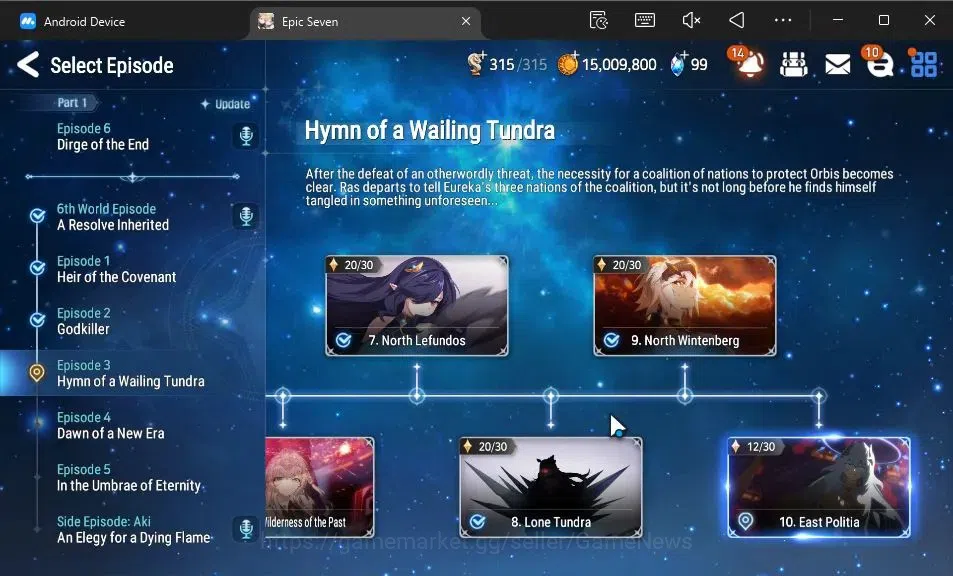Go back using the Select Episode arrow
Image resolution: width=953 pixels, height=576 pixels.
click(x=28, y=64)
